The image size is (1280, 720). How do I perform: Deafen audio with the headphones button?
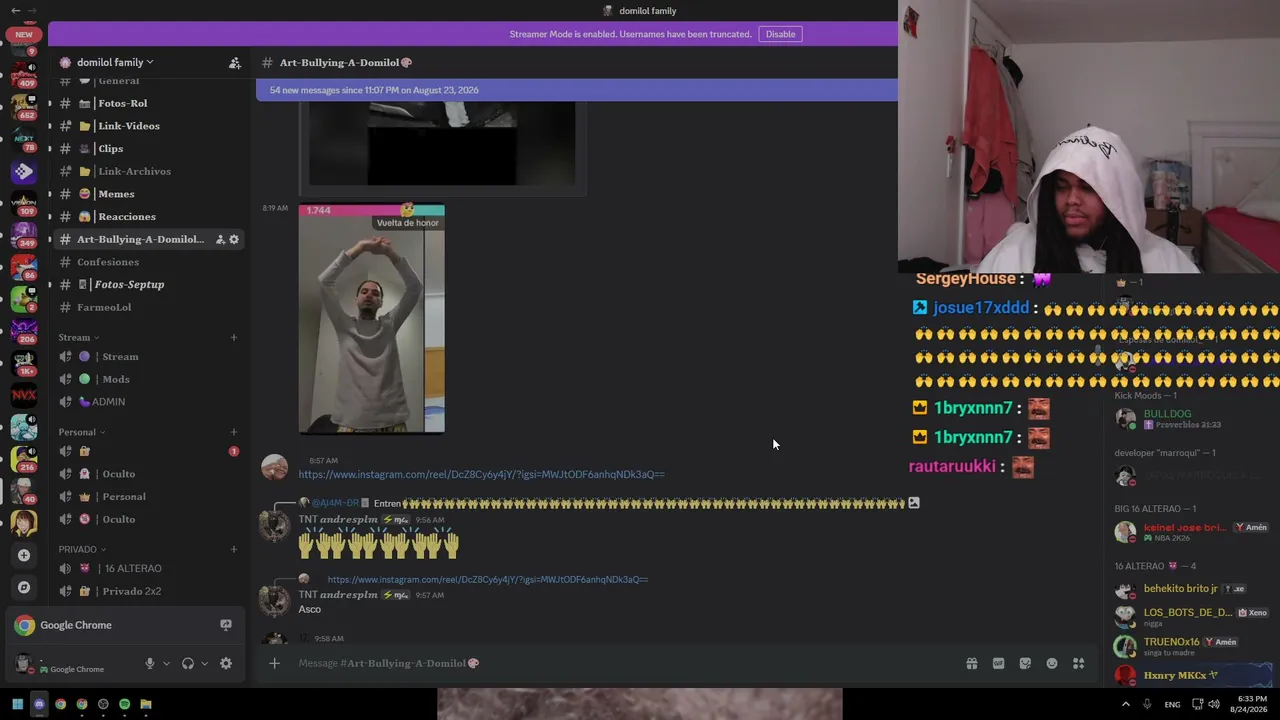coord(188,663)
